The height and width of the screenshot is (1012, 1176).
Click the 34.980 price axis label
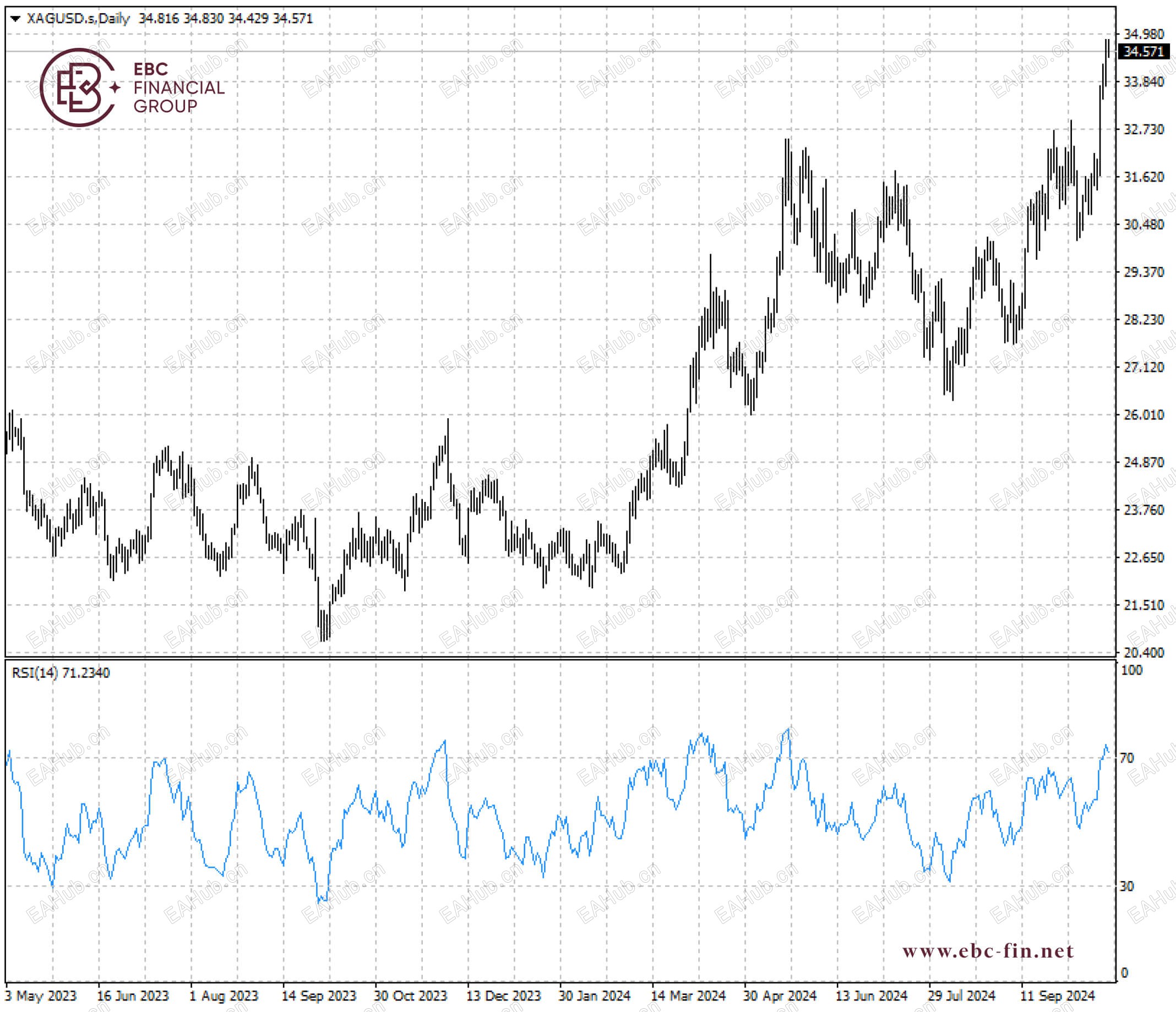[1143, 34]
